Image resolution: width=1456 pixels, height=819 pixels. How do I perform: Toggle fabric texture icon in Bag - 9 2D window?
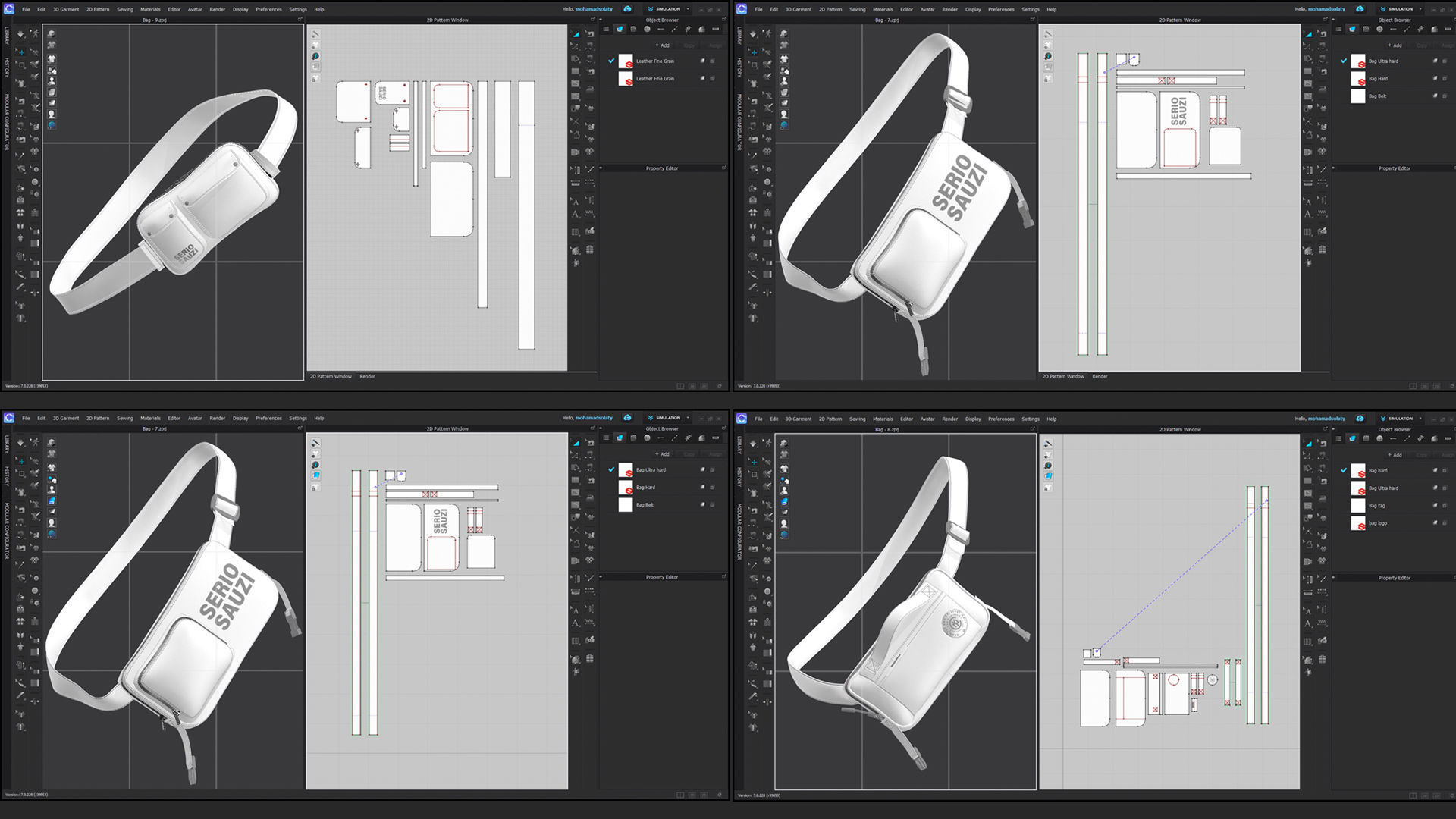315,67
